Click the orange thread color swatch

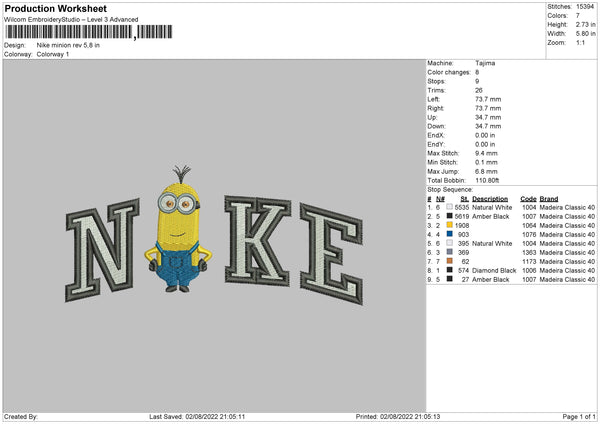point(450,261)
